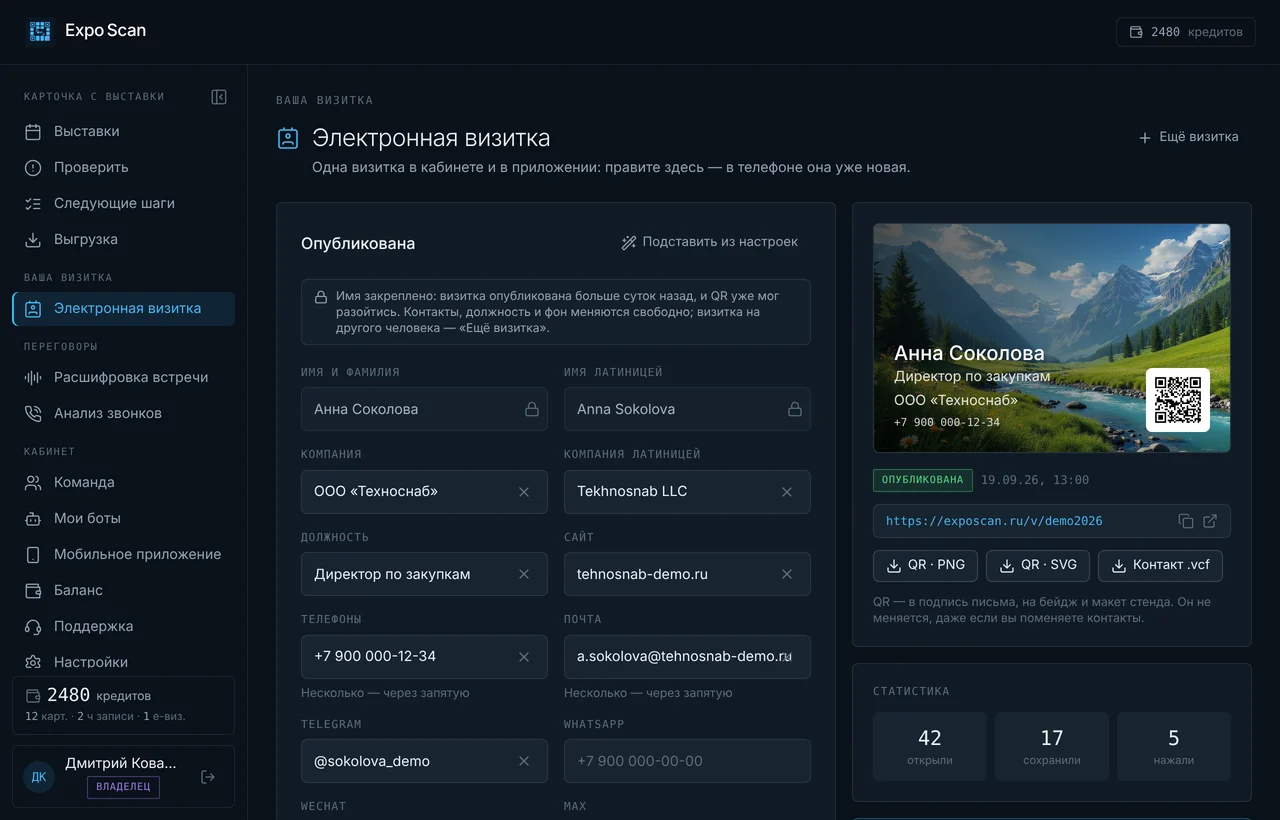The image size is (1280, 820).
Task: Clear the tehnosnab-demo.ru site field
Action: [787, 574]
